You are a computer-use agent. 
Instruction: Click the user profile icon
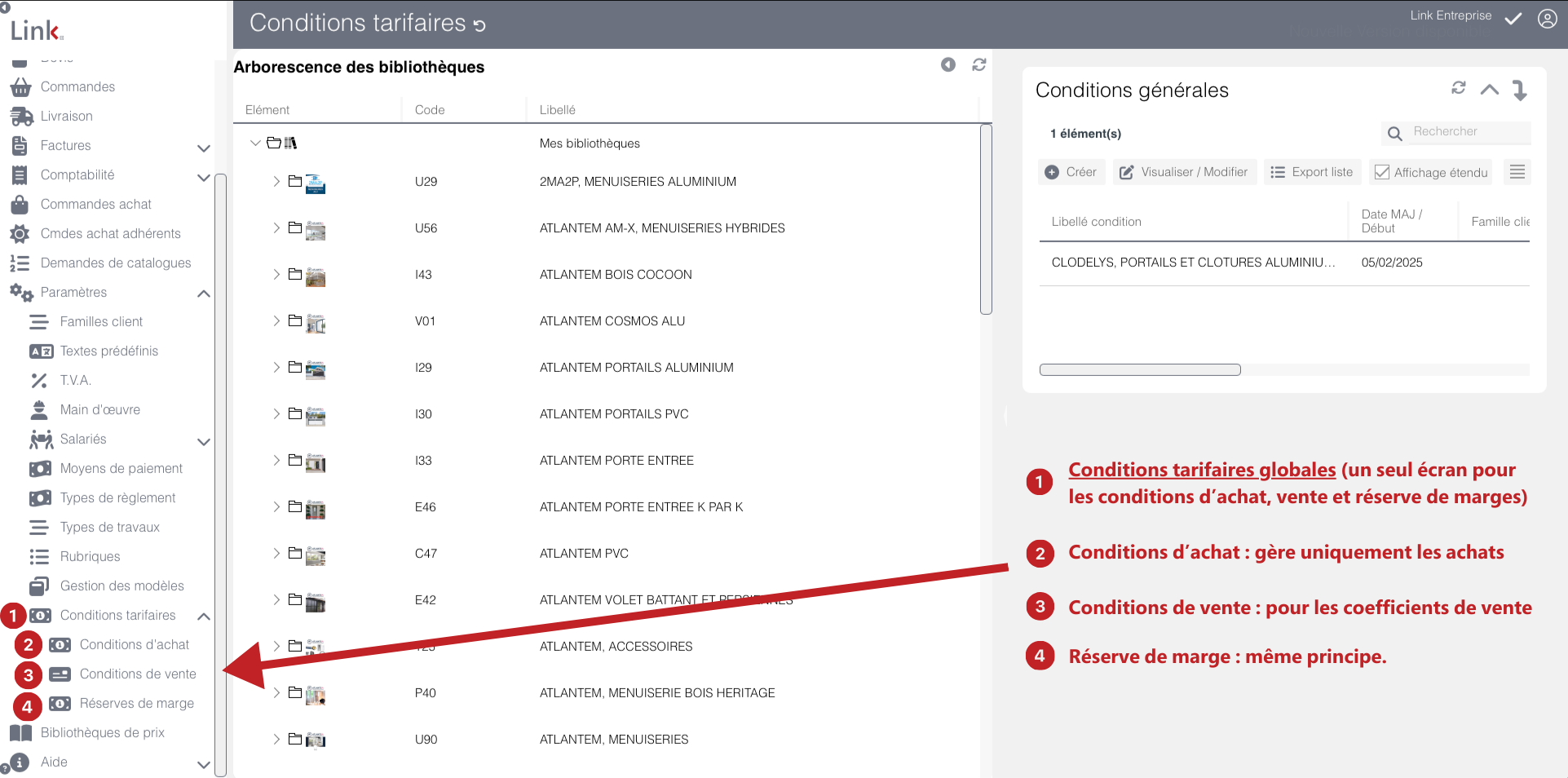pos(1547,19)
